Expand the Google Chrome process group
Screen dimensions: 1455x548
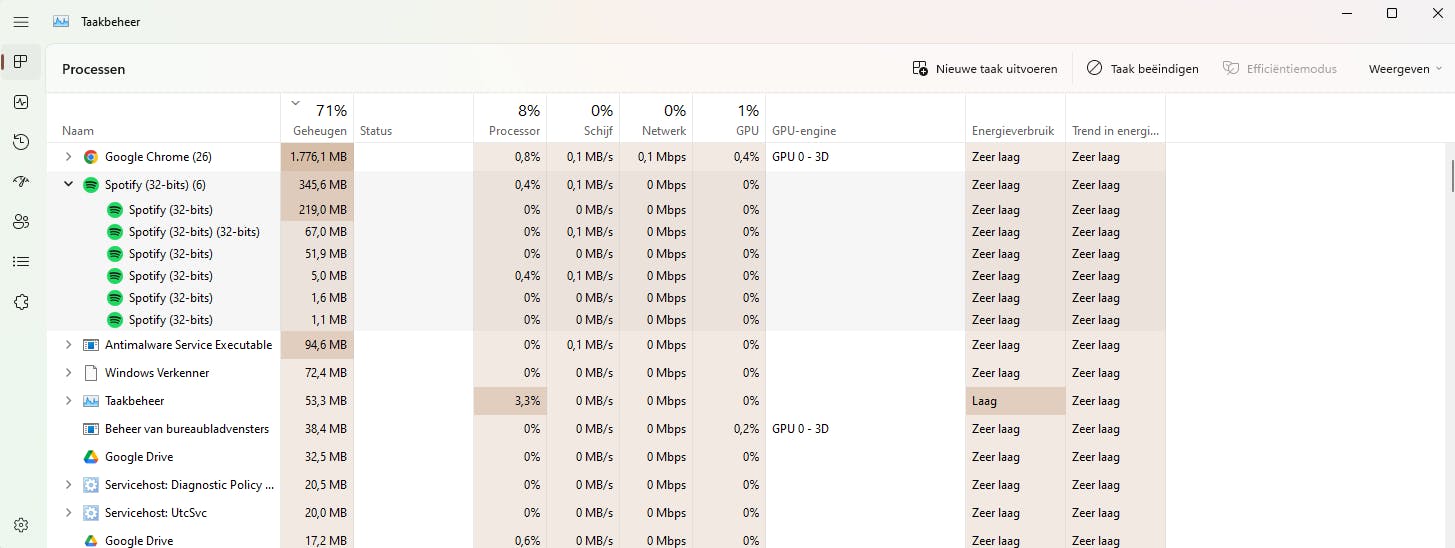click(68, 157)
